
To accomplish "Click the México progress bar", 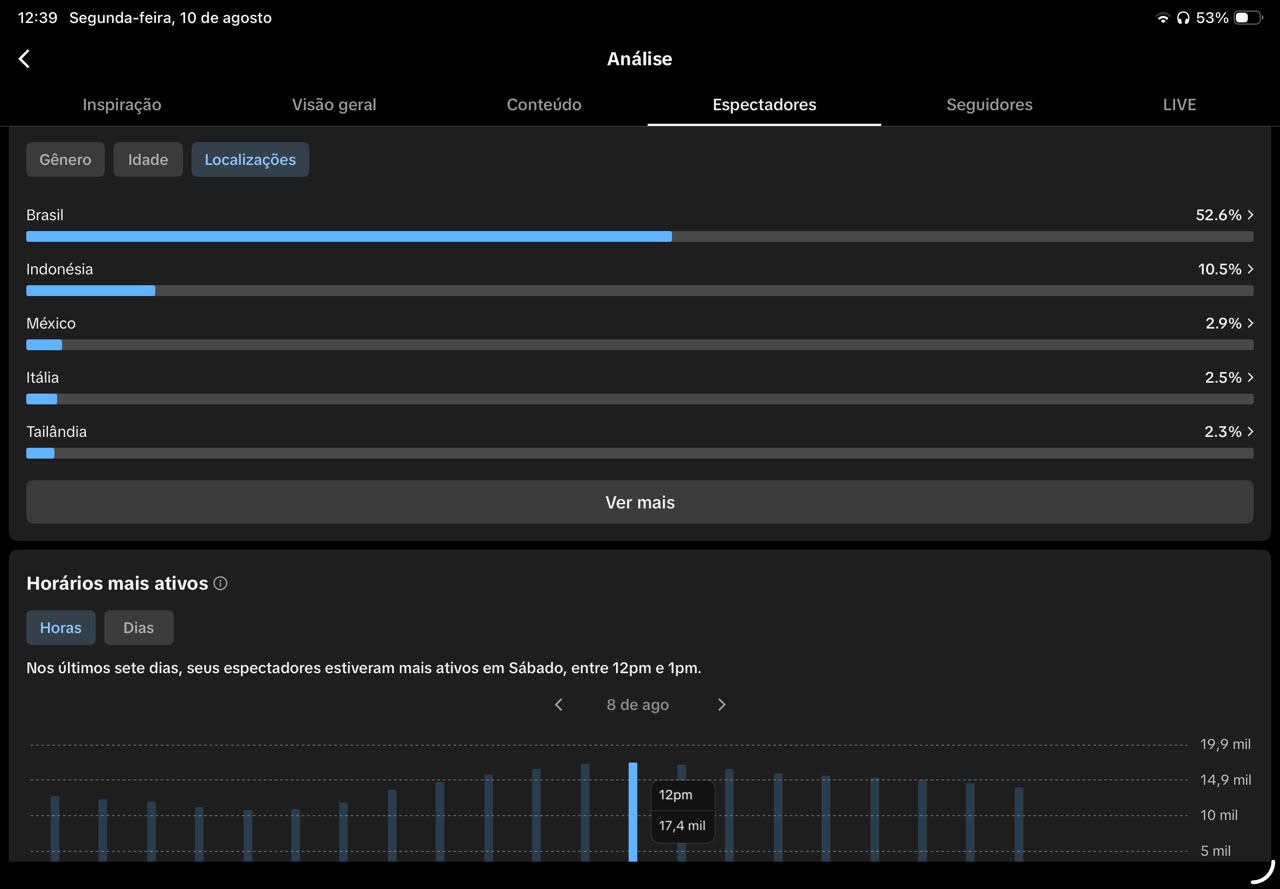I will [x=640, y=345].
